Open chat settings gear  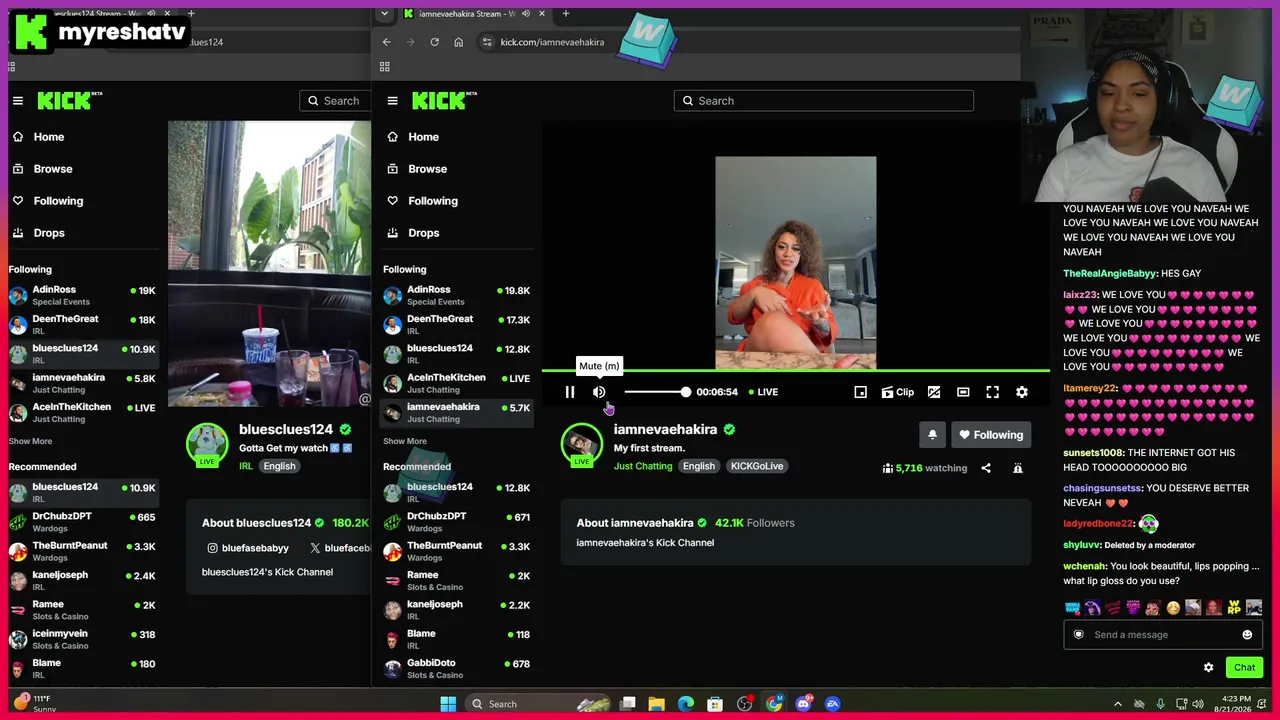click(x=1208, y=667)
